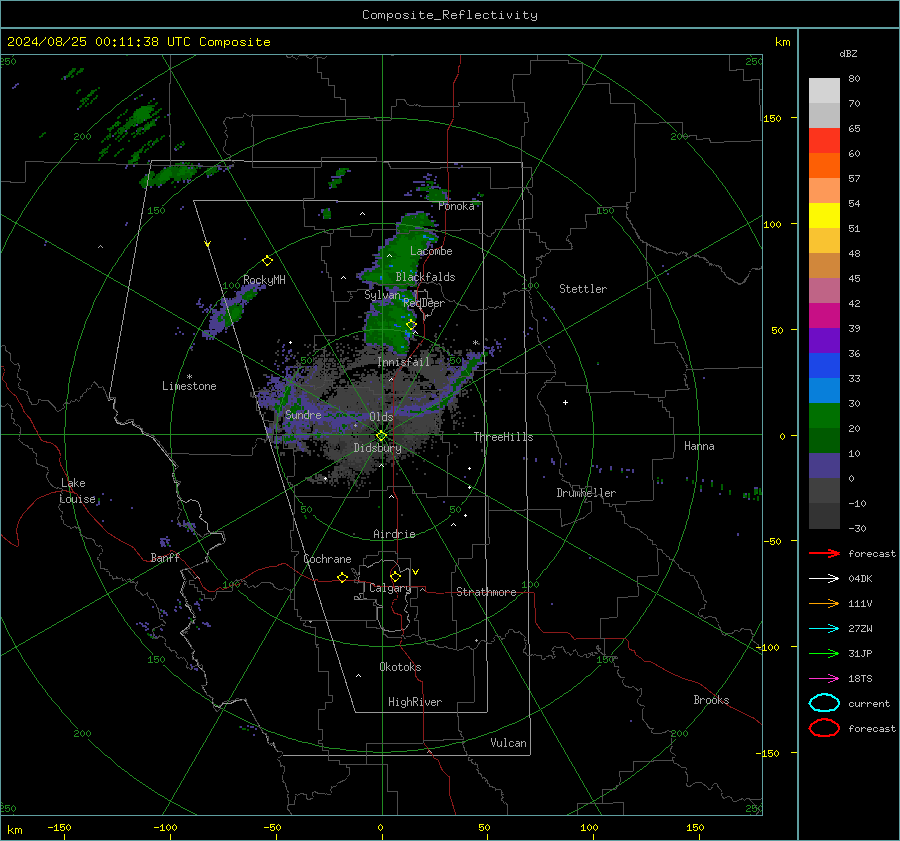Pick the slate purple 0-10 dBZ swatch
Image resolution: width=900 pixels, height=841 pixels.
(824, 466)
